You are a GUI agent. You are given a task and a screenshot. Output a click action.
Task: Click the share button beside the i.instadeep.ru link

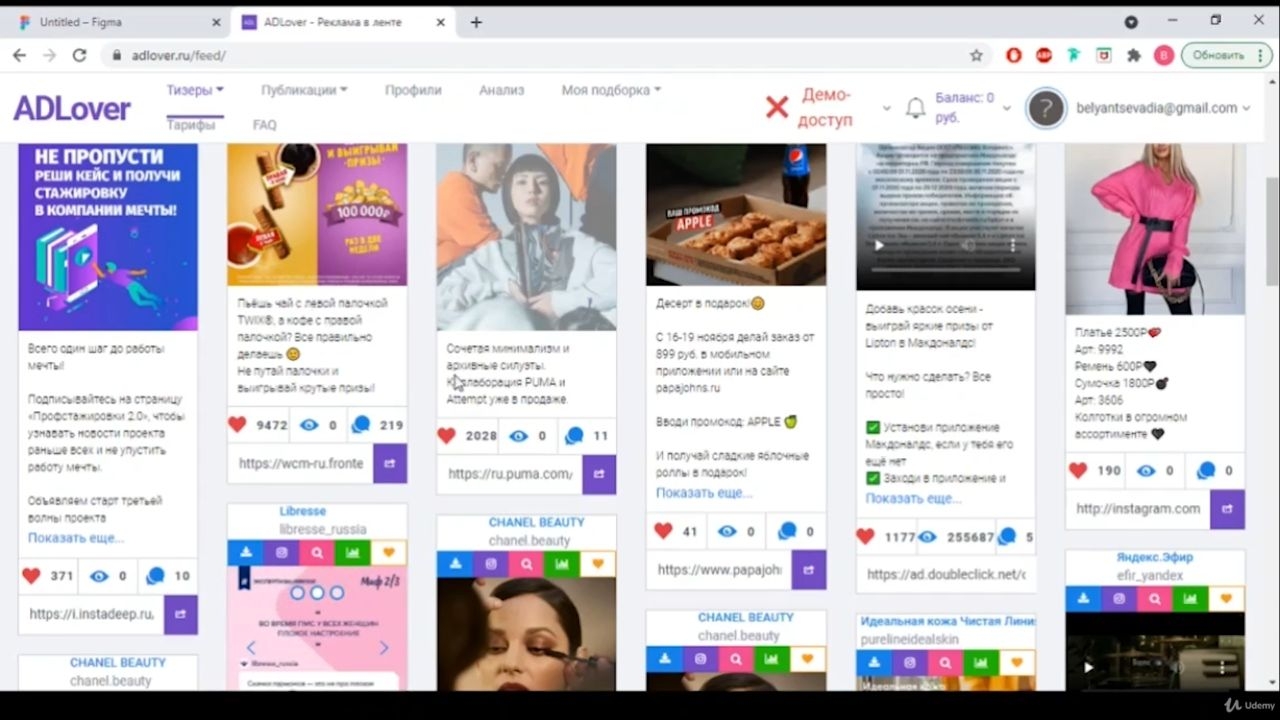(x=181, y=614)
